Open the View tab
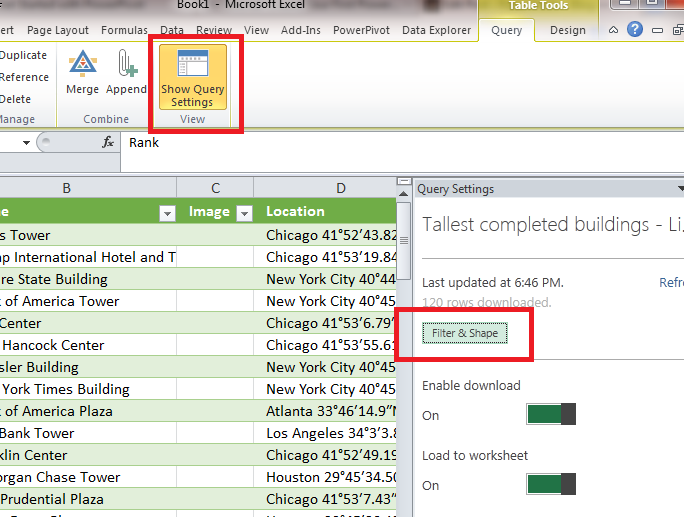This screenshot has width=684, height=520. 256,30
